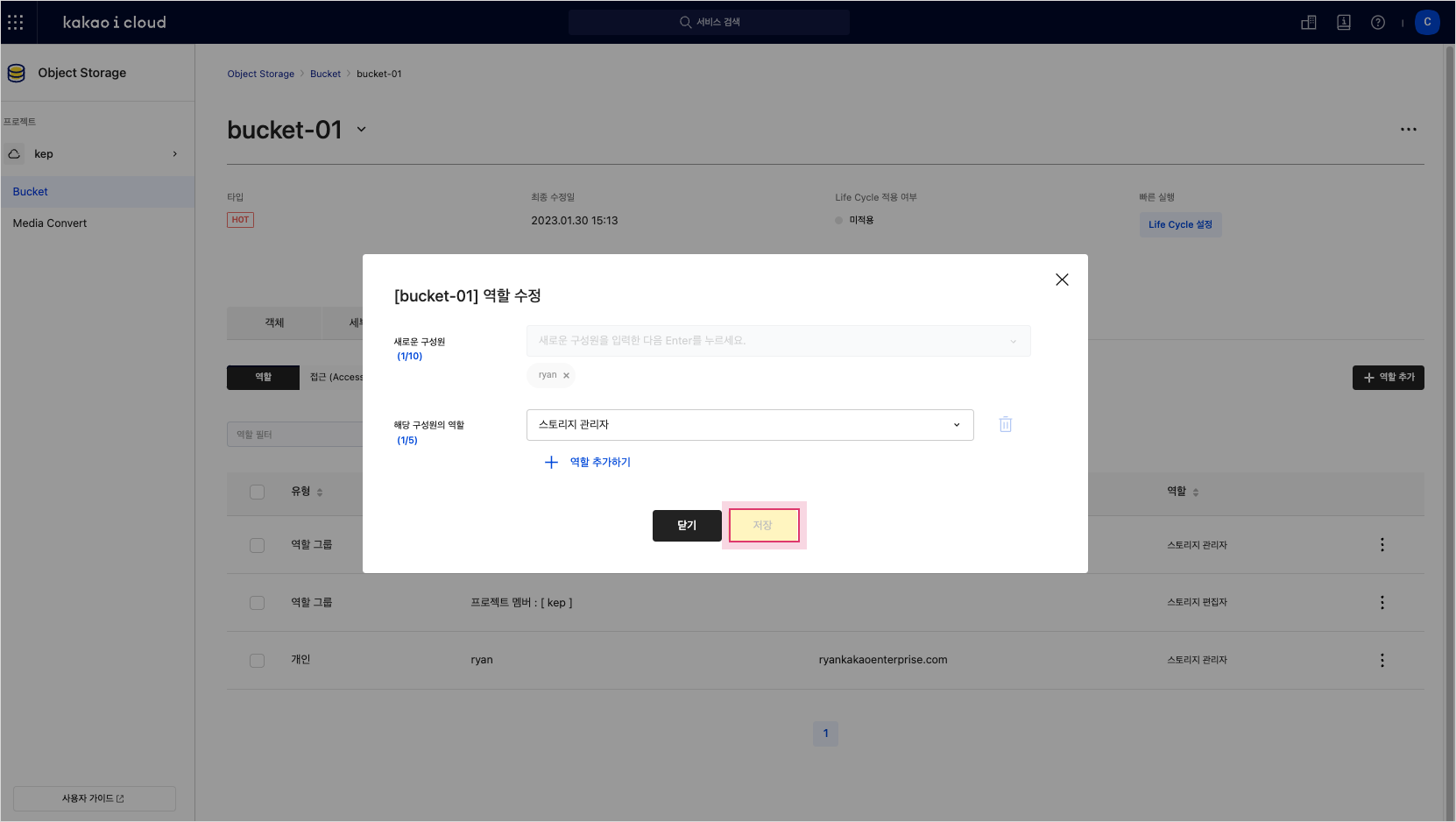
Task: Open the 사용자 가이드 link
Action: pyautogui.click(x=94, y=799)
